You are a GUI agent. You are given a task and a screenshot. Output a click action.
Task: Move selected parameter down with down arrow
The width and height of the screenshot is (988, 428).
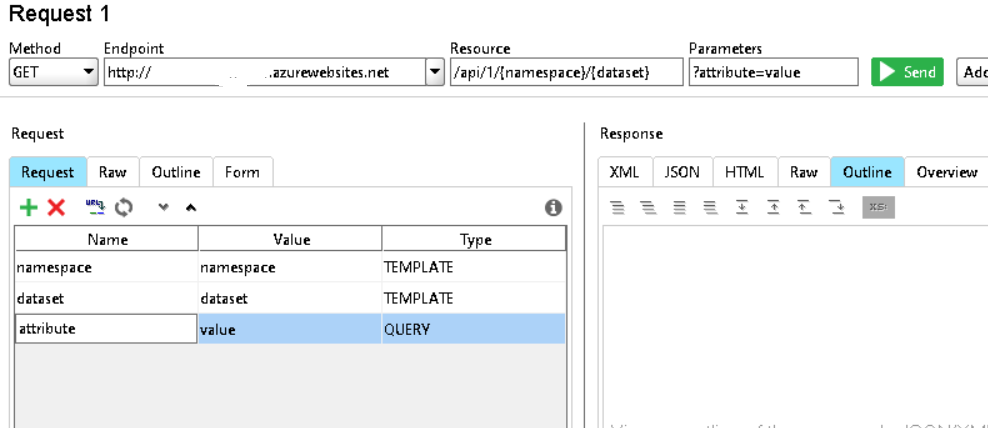point(164,208)
